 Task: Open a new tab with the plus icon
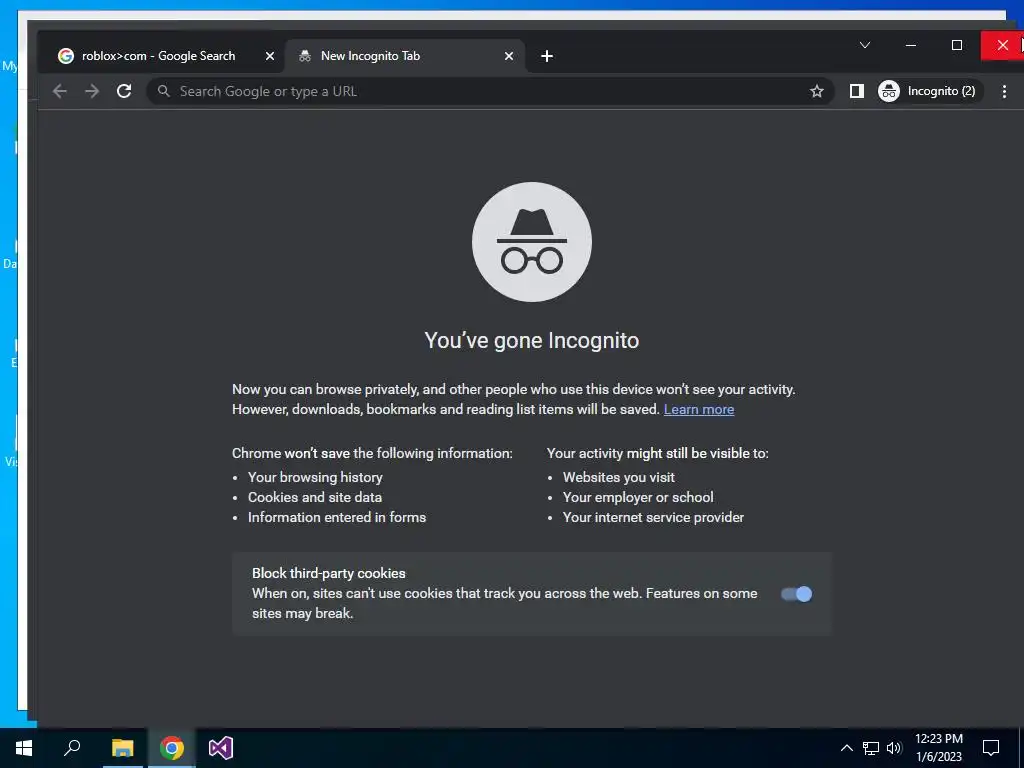click(547, 56)
